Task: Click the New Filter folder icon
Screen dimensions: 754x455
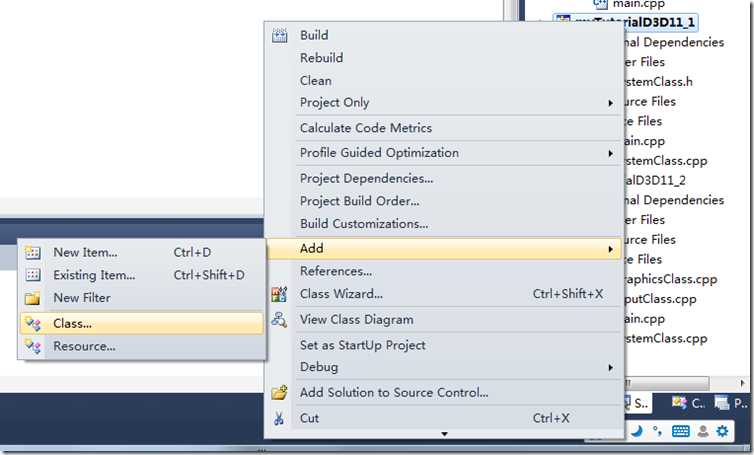Action: 33,298
